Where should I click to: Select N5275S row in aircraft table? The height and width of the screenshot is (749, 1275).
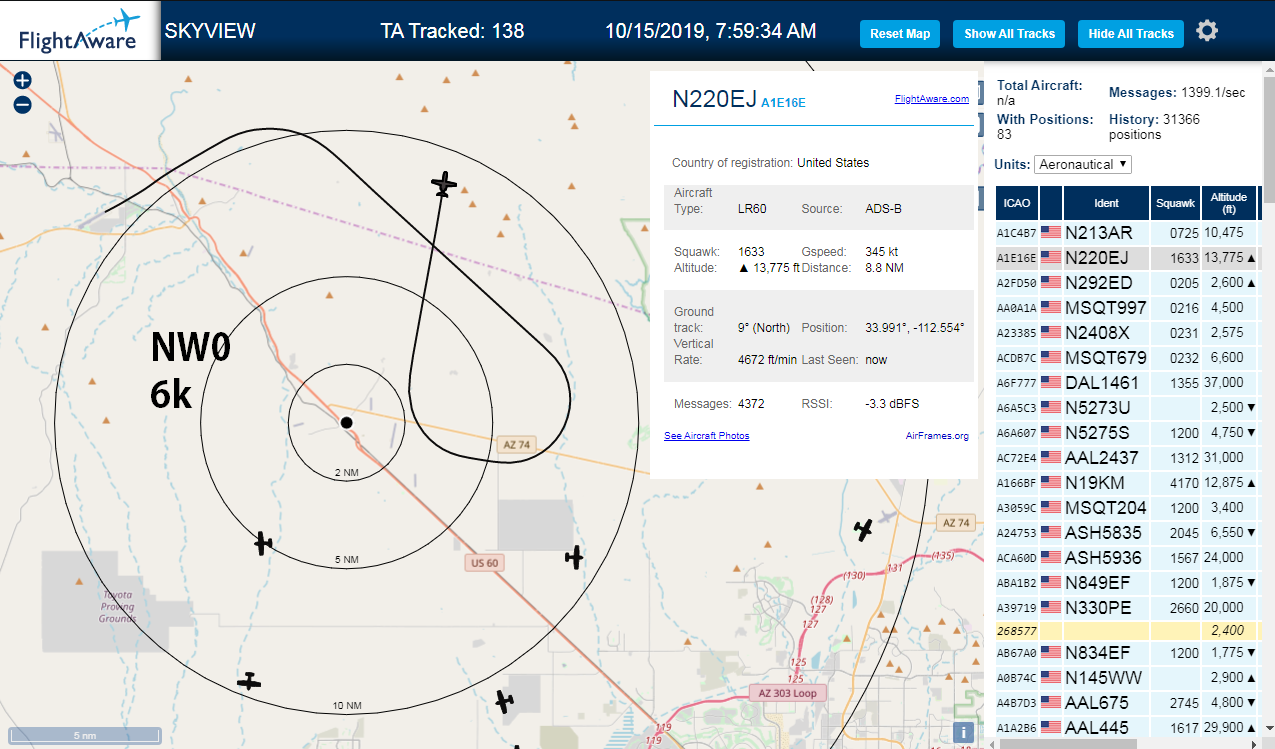[x=1126, y=432]
